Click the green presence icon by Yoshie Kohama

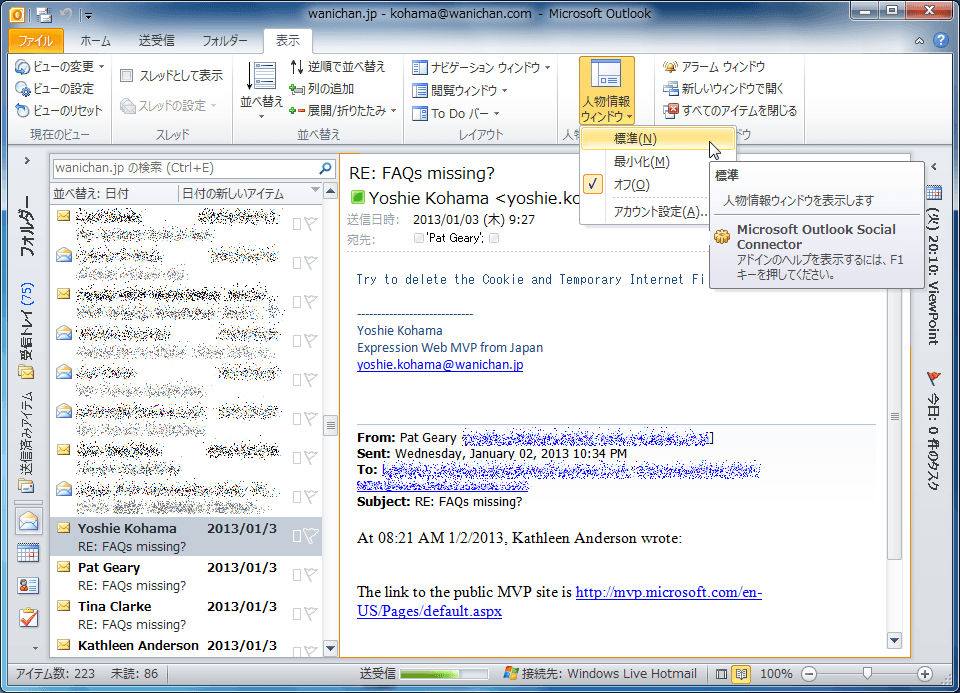coord(357,197)
